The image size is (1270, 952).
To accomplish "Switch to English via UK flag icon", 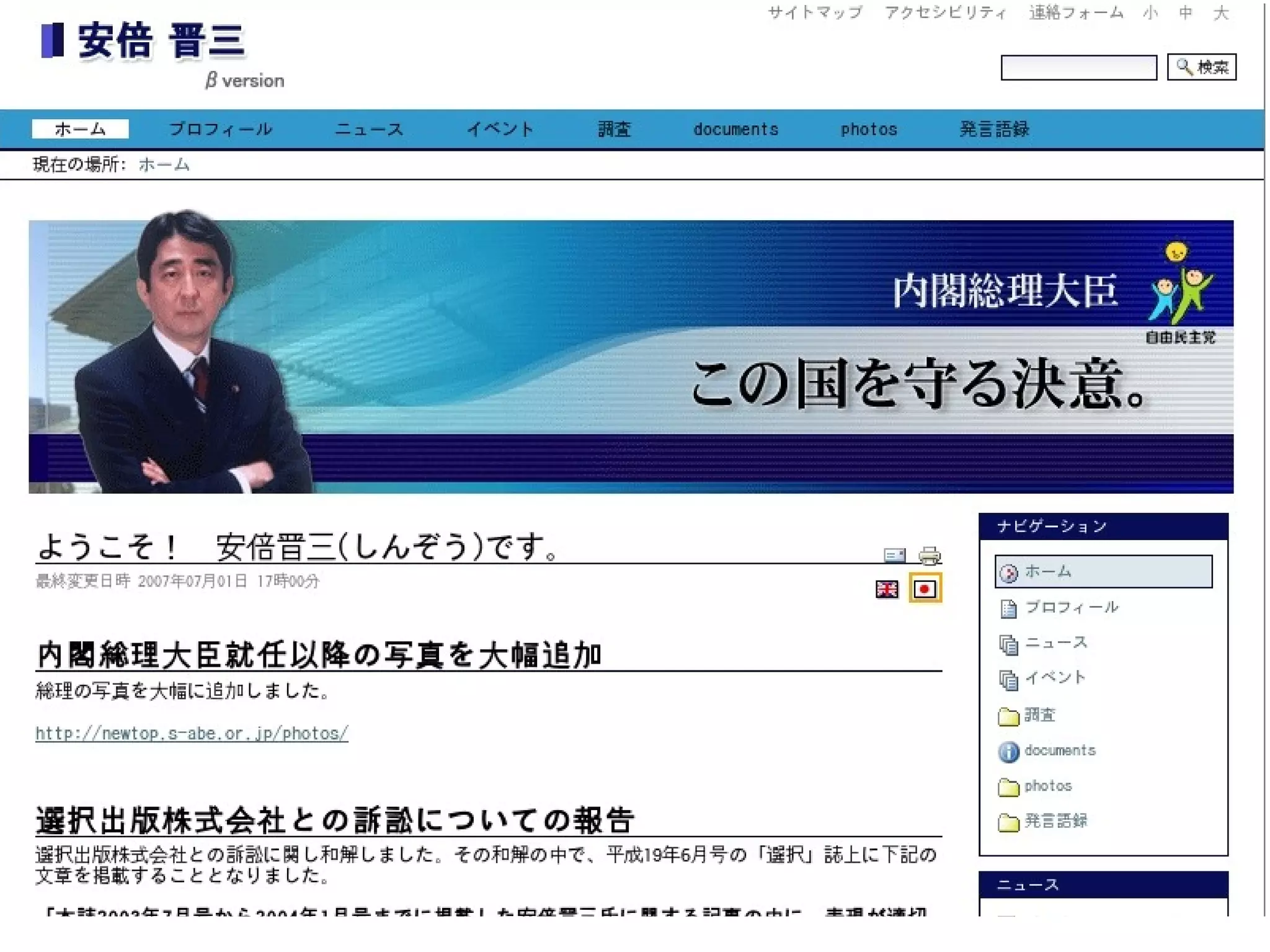I will (x=887, y=589).
